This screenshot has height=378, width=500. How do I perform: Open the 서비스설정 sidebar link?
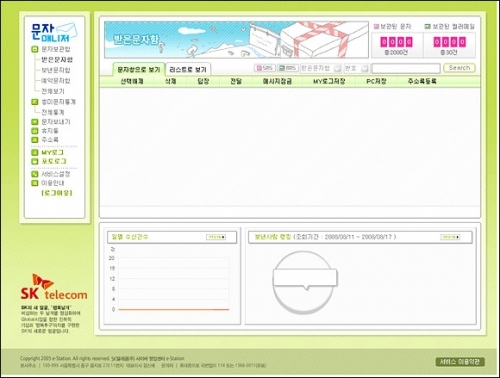(56, 174)
